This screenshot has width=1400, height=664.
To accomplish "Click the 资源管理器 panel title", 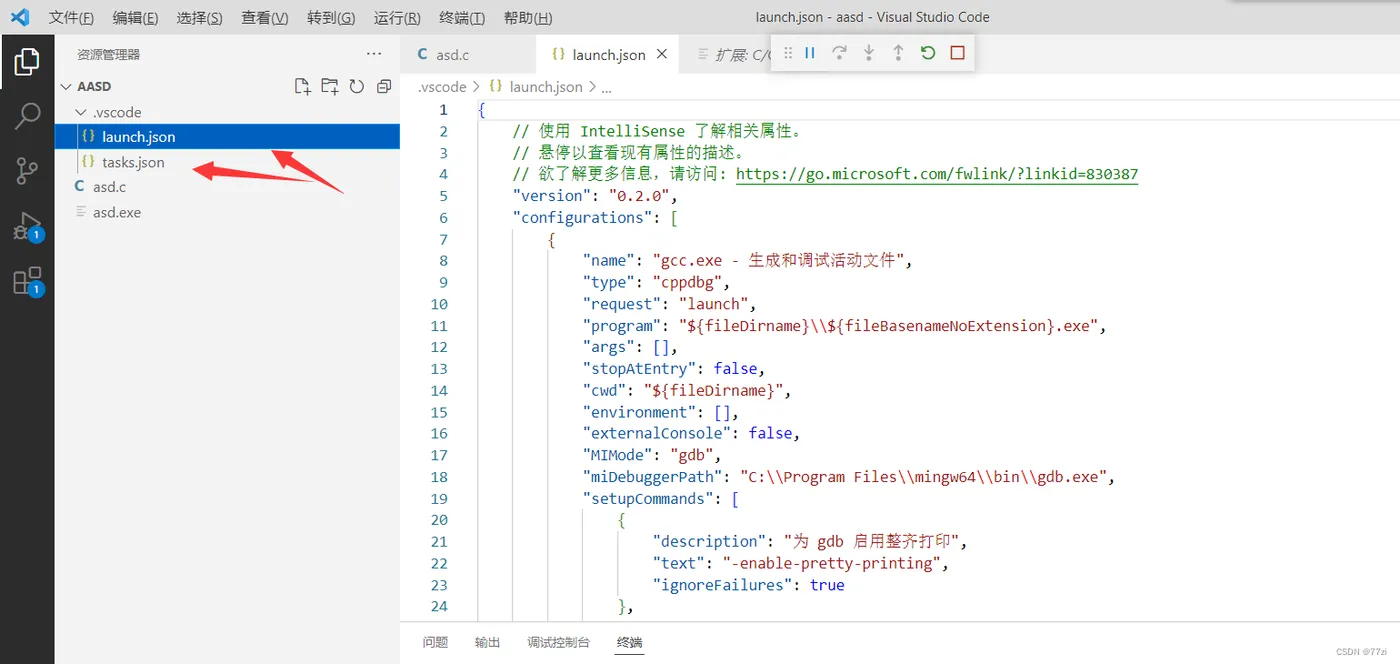I will 109,54.
